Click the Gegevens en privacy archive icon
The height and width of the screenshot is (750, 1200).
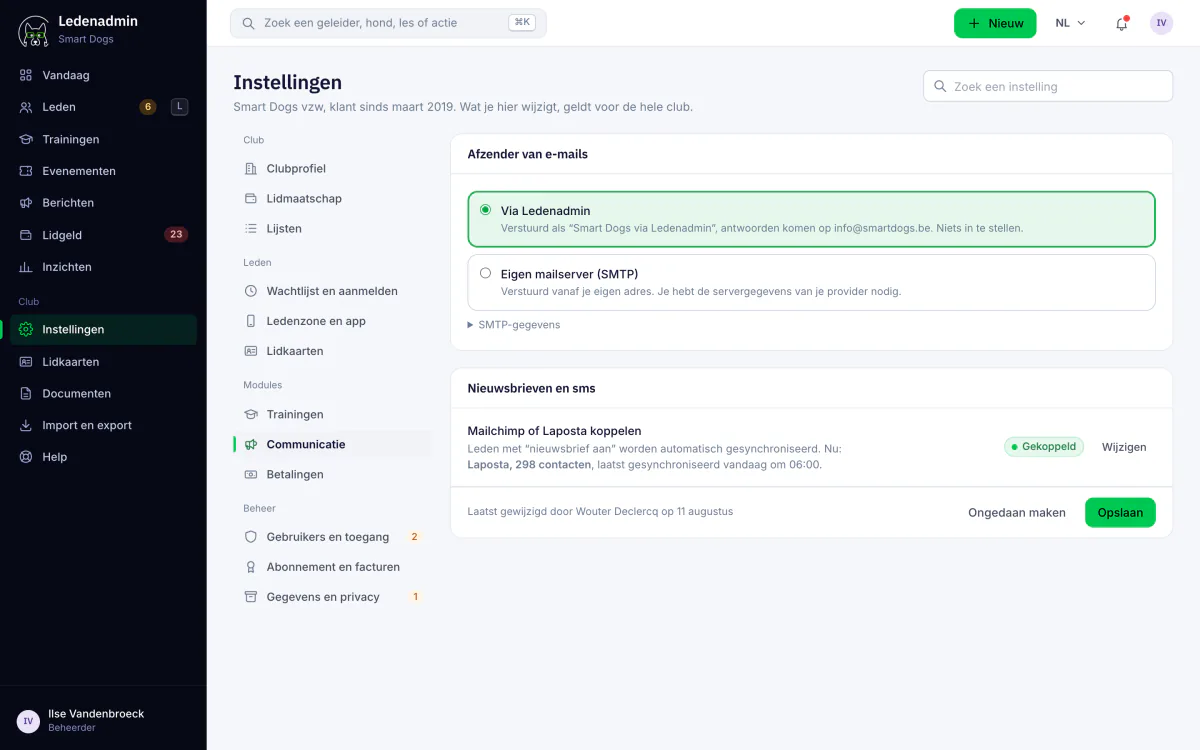pyautogui.click(x=251, y=597)
